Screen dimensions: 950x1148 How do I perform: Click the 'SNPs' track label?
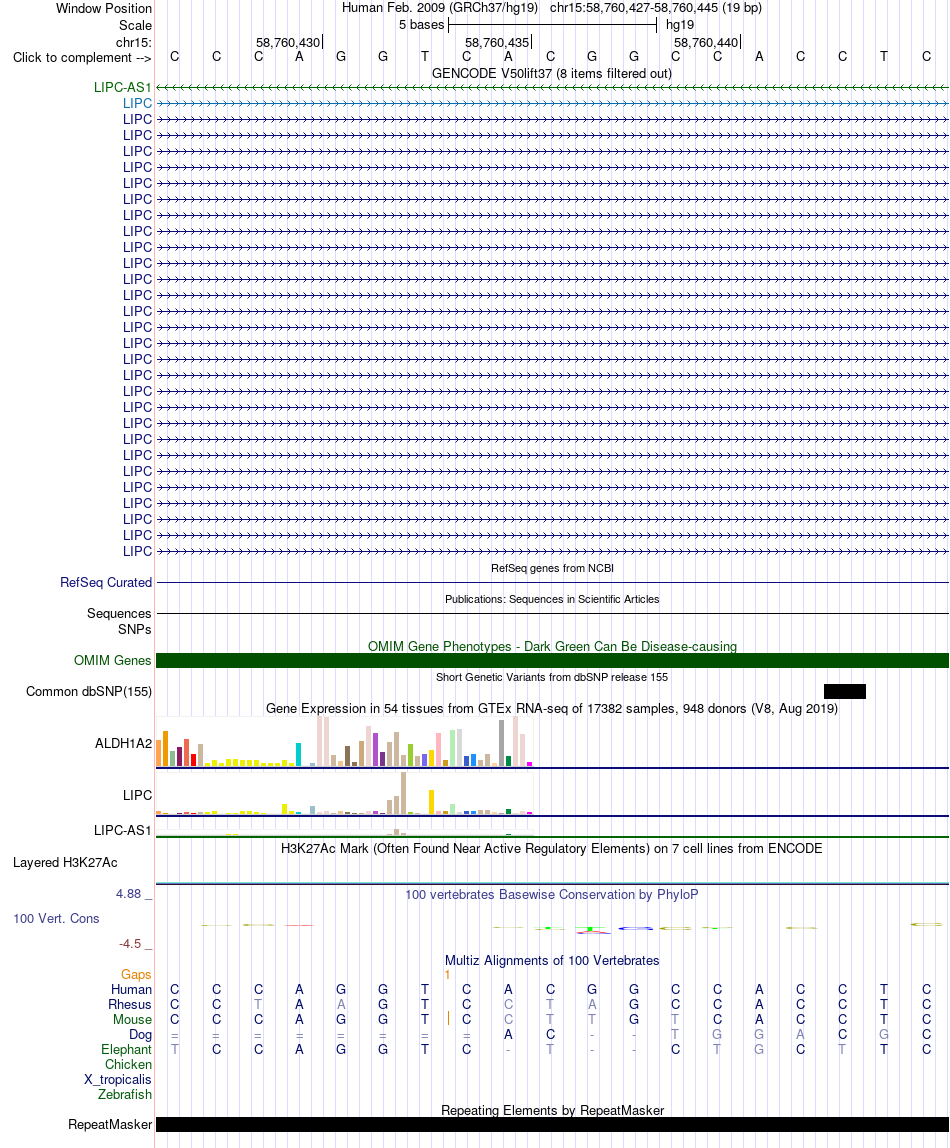click(x=135, y=630)
